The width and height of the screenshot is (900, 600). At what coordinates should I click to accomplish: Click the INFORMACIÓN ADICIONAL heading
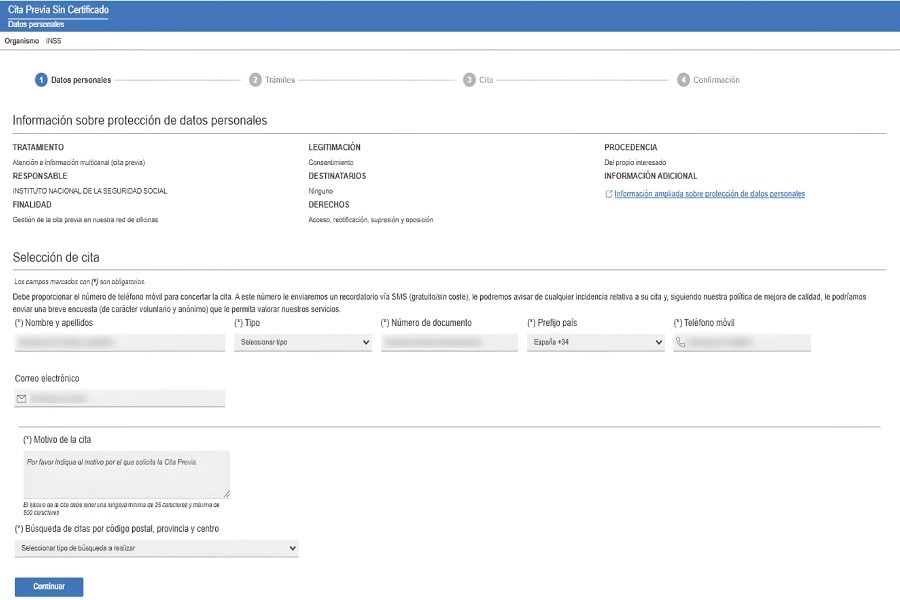click(651, 176)
